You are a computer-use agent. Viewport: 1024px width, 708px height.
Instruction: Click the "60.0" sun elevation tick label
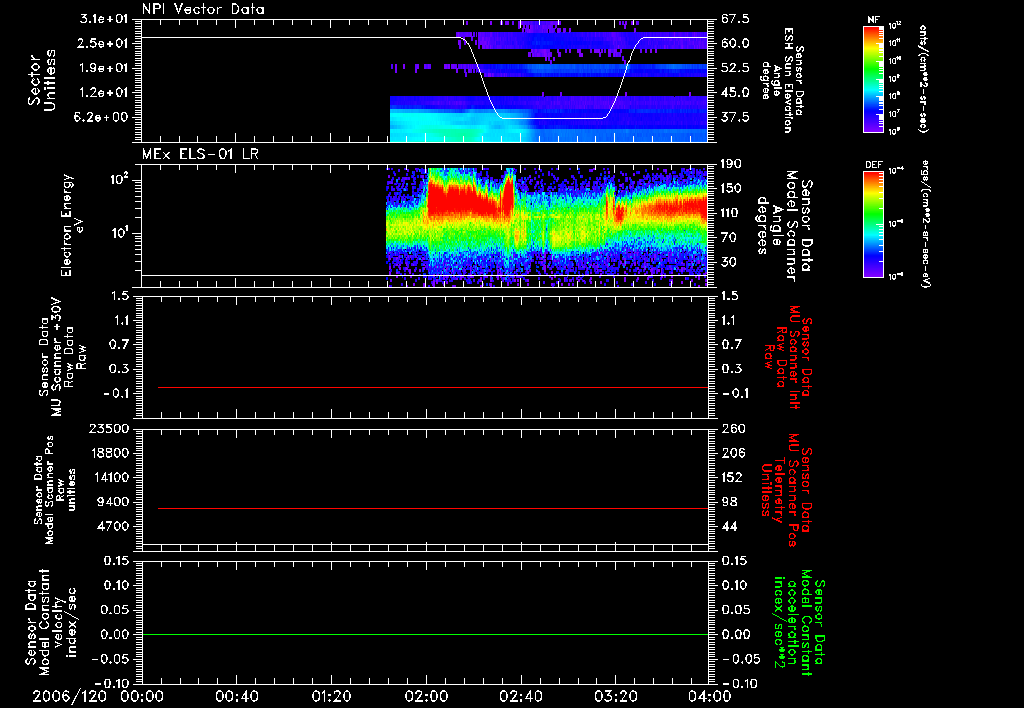(735, 43)
